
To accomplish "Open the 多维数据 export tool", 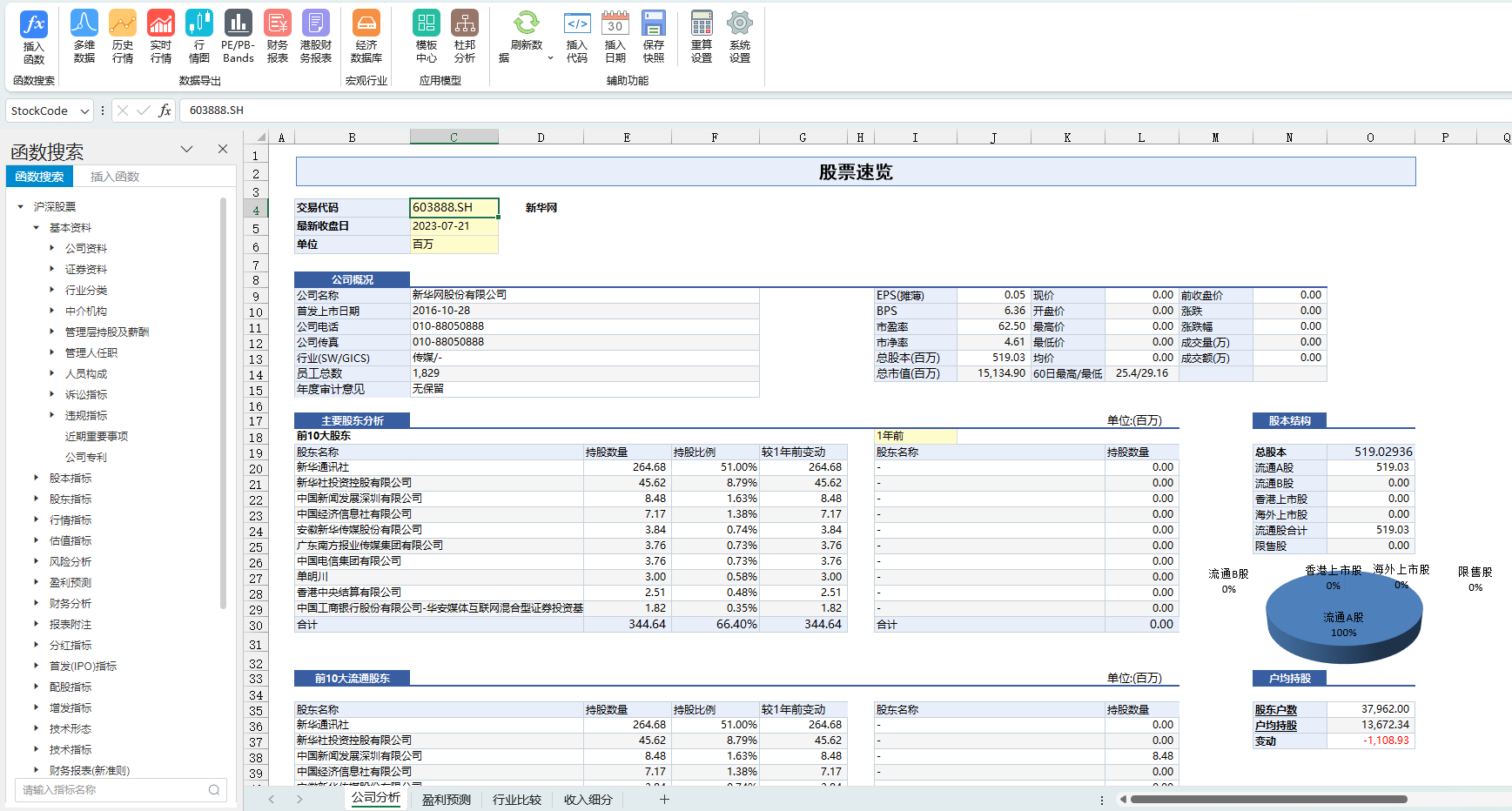I will (x=84, y=37).
